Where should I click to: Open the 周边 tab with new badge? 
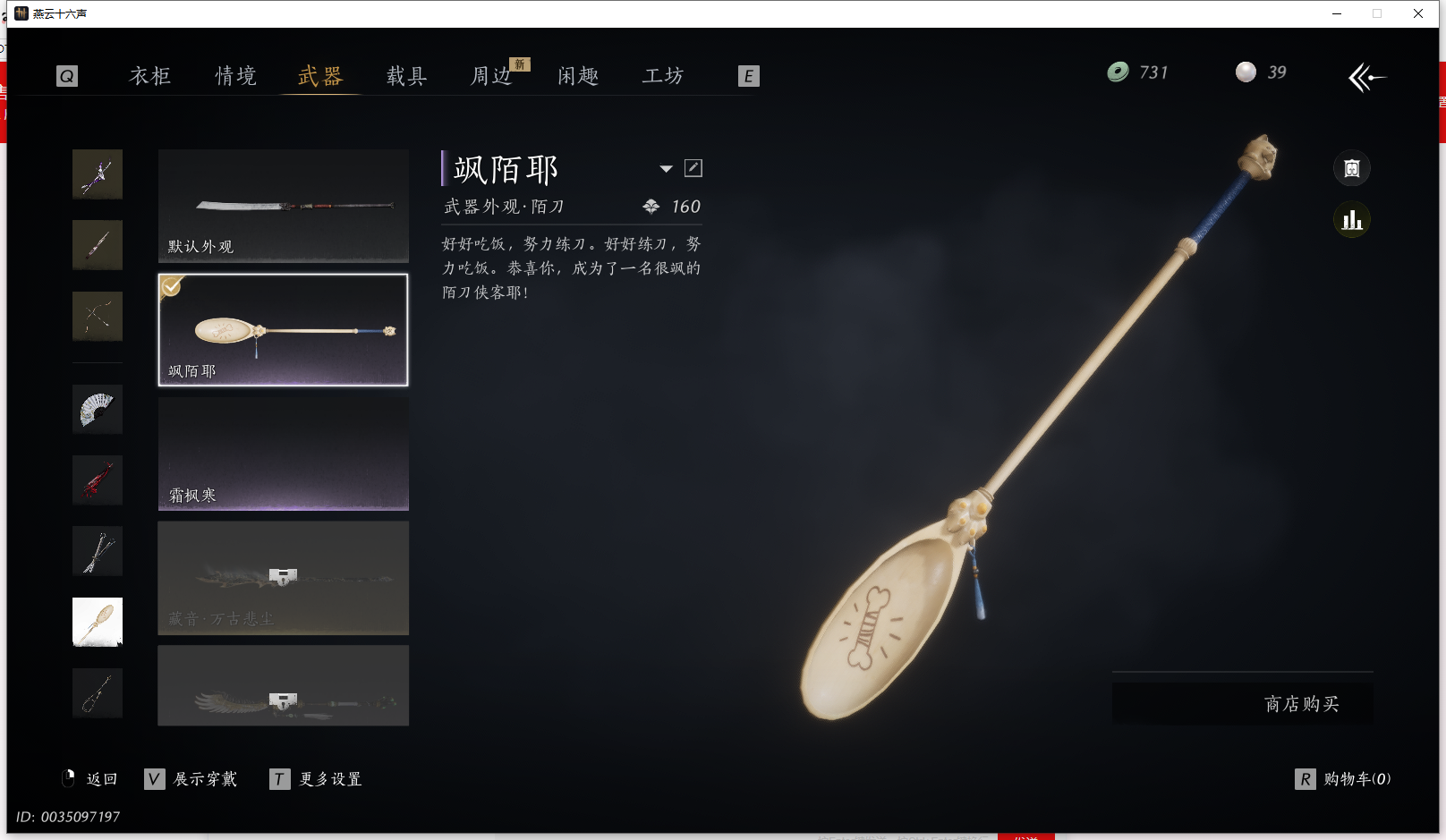point(494,76)
